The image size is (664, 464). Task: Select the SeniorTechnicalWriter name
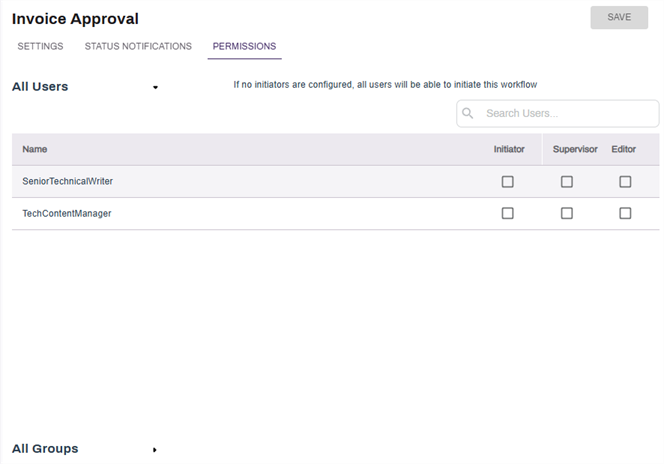pos(68,181)
